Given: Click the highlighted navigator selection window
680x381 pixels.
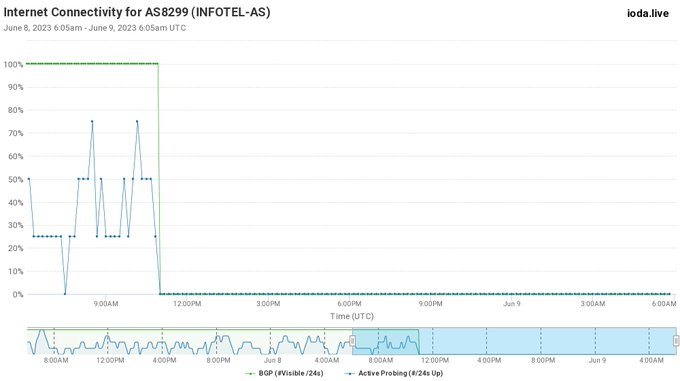Looking at the screenshot, I should tap(514, 342).
